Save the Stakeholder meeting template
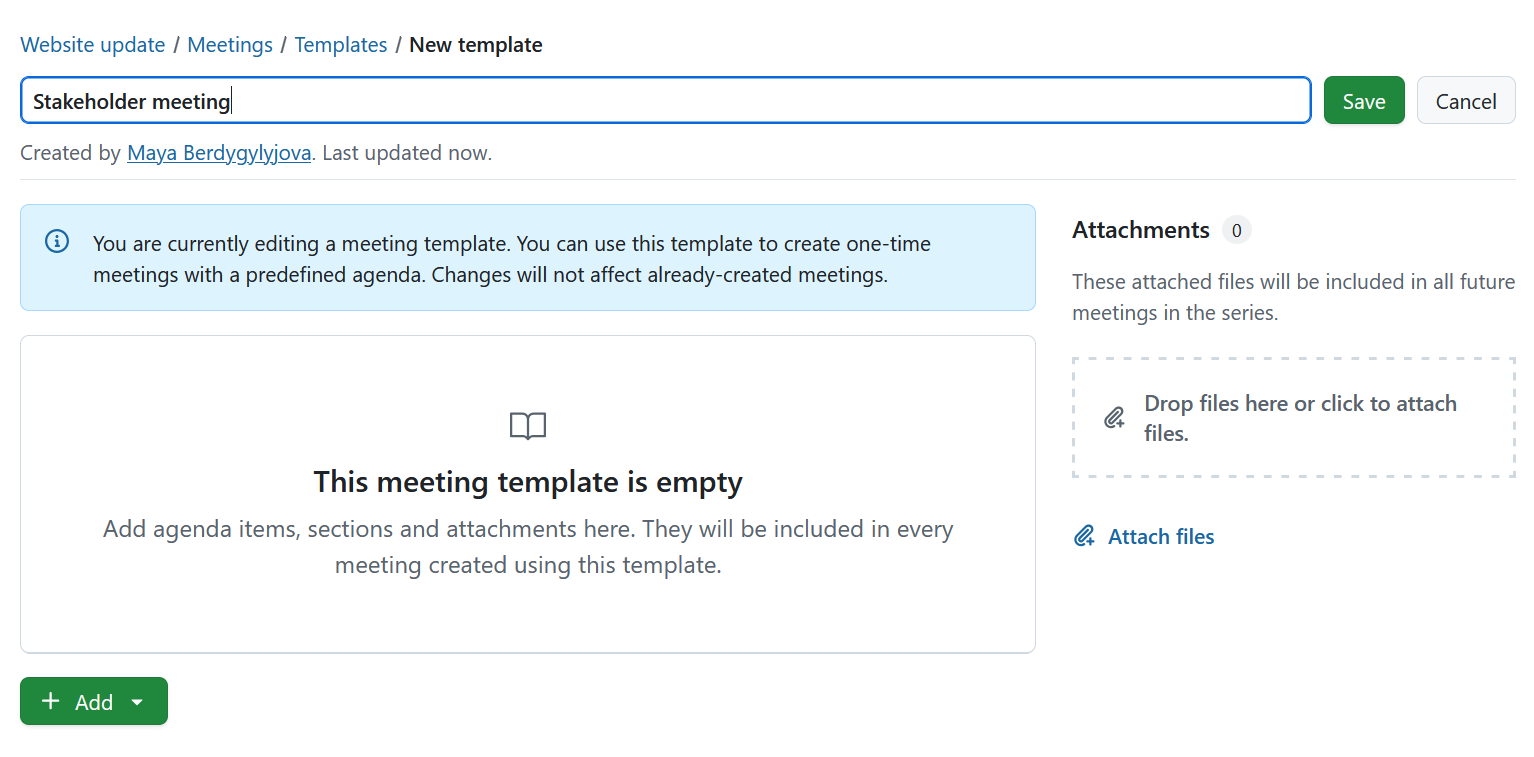Viewport: 1534px width, 757px height. pyautogui.click(x=1363, y=100)
